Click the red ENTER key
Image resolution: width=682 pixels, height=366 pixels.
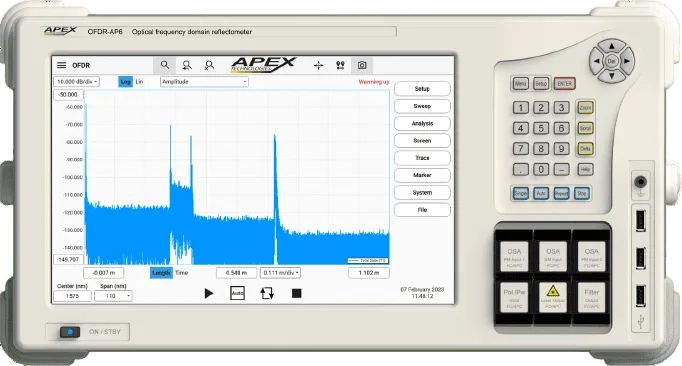click(x=565, y=84)
